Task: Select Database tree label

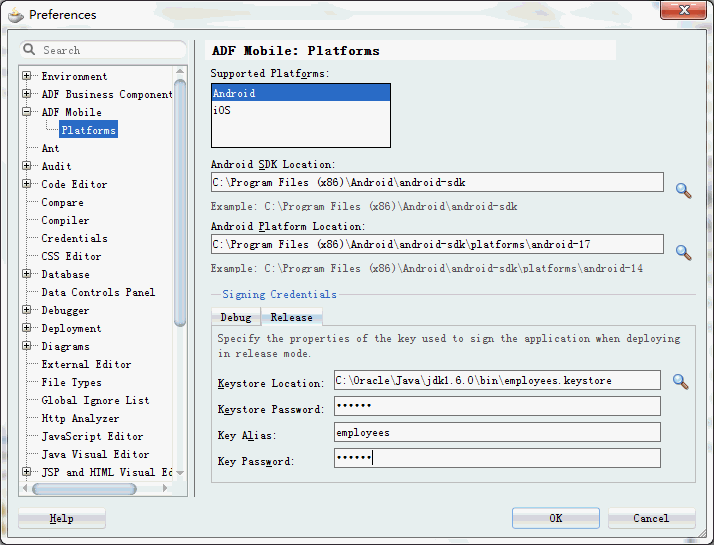Action: click(x=65, y=274)
